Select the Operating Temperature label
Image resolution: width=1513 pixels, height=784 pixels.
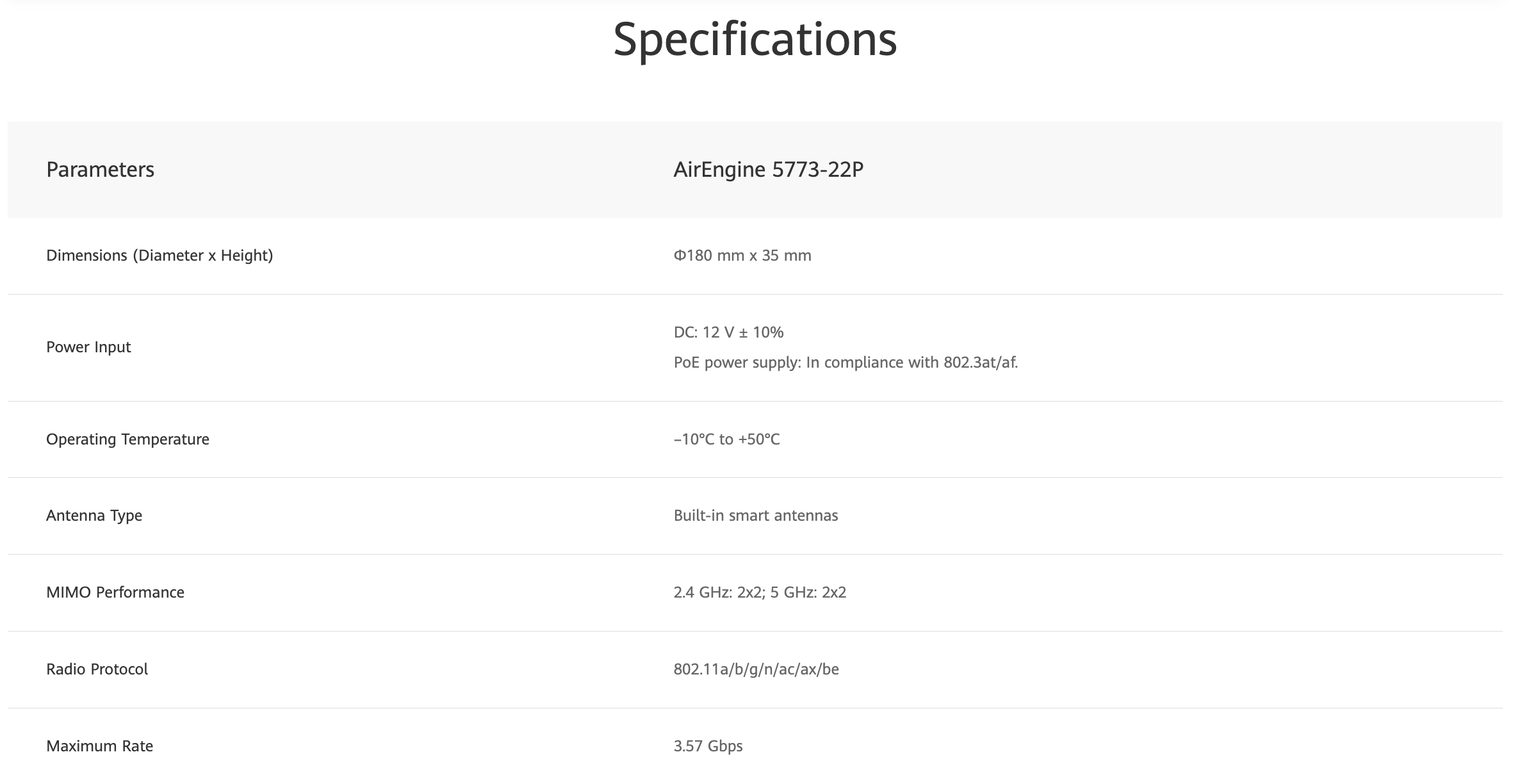127,439
